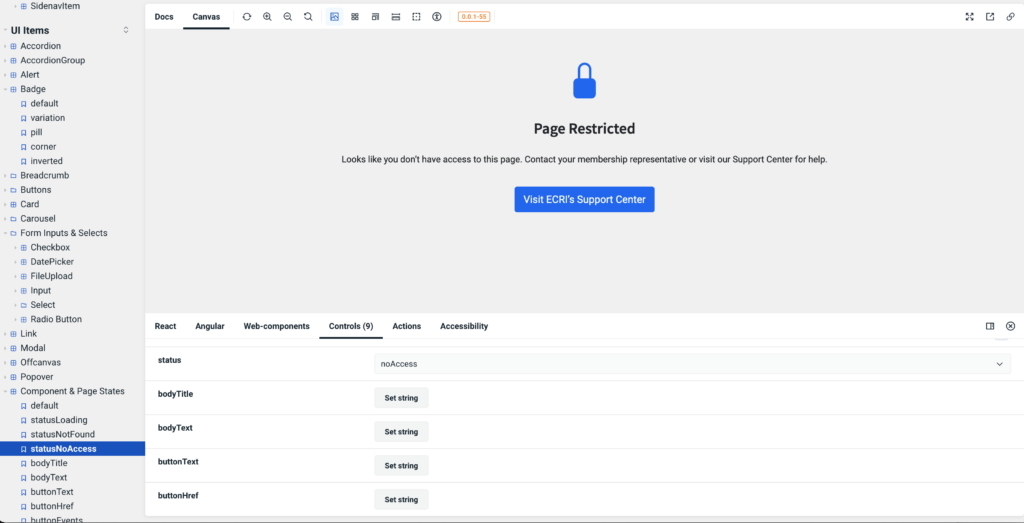The width and height of the screenshot is (1024, 523).
Task: Open canvas in a new tab
Action: click(990, 17)
